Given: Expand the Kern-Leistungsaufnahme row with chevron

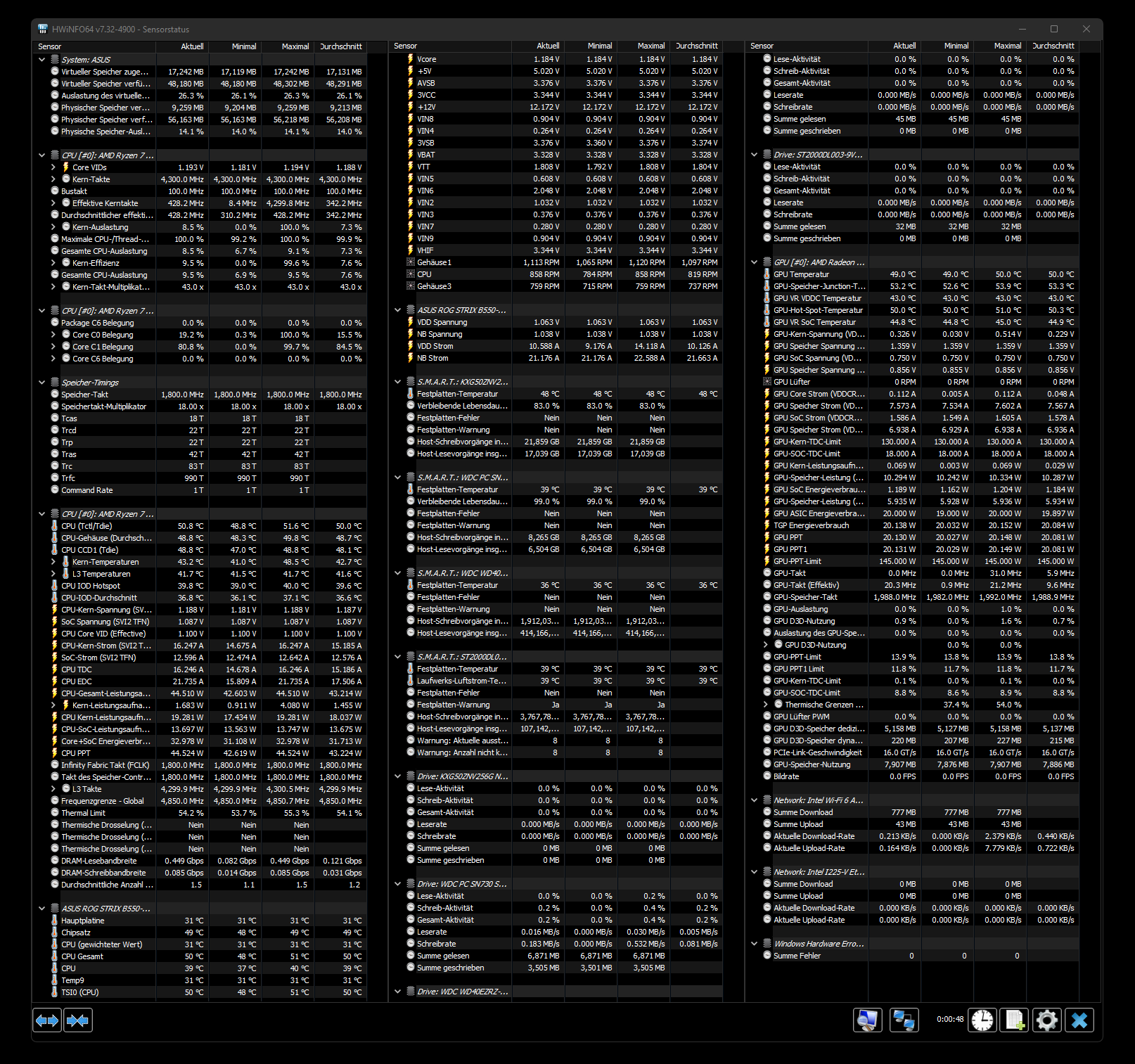Looking at the screenshot, I should click(53, 705).
